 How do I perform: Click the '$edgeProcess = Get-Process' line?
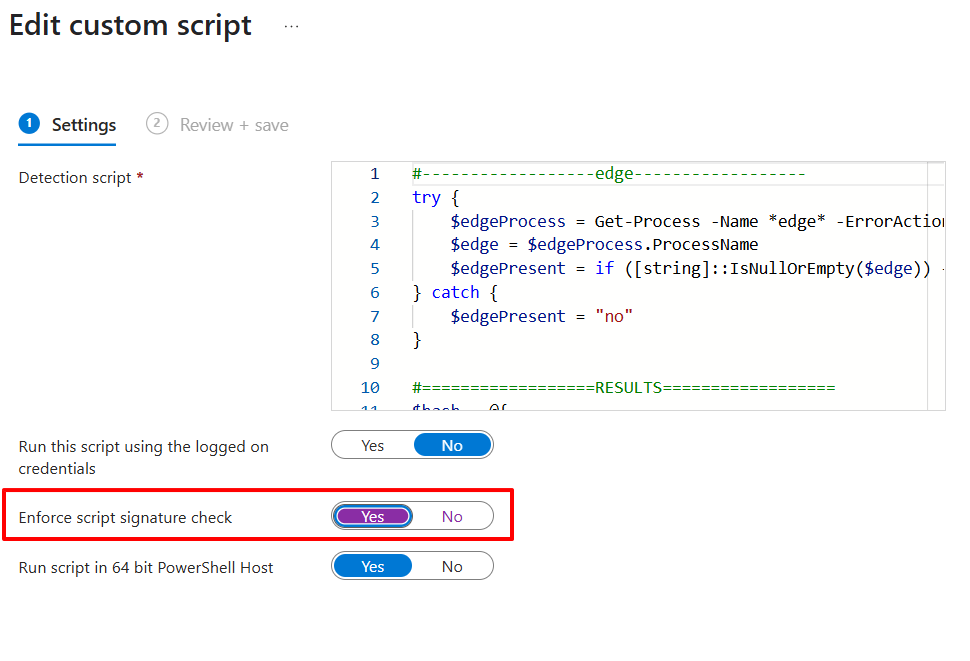[x=697, y=221]
